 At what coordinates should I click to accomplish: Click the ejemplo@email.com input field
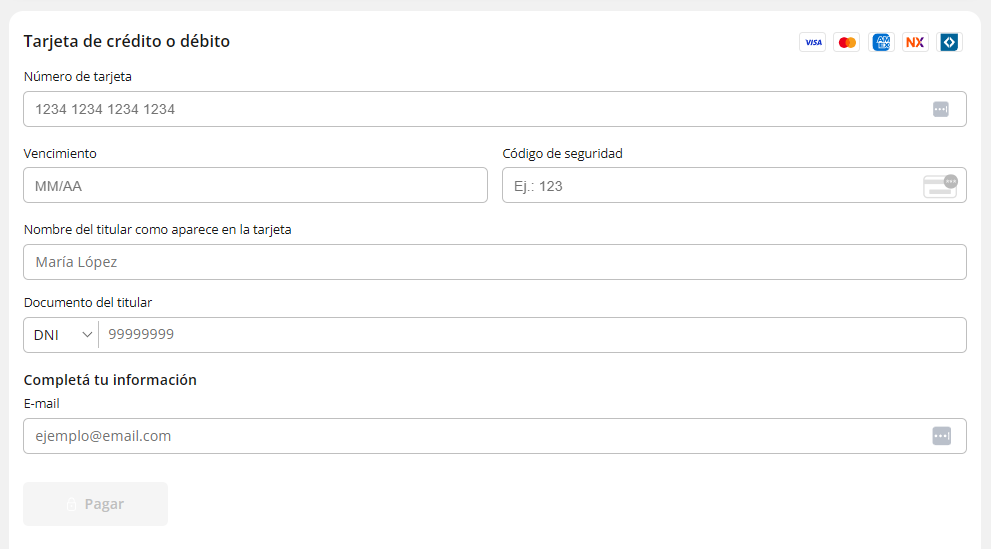[495, 436]
